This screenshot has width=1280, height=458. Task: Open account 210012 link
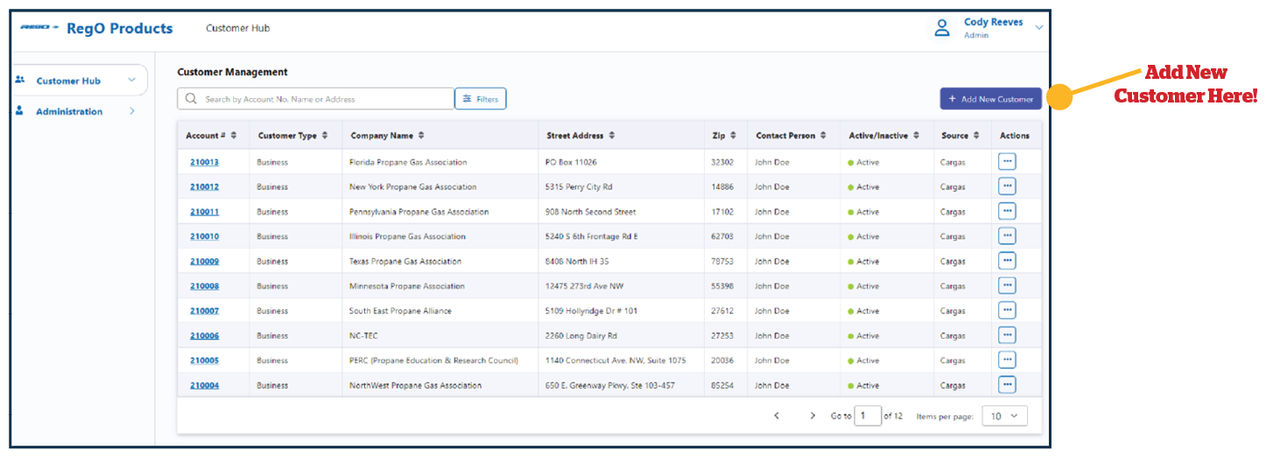204,187
